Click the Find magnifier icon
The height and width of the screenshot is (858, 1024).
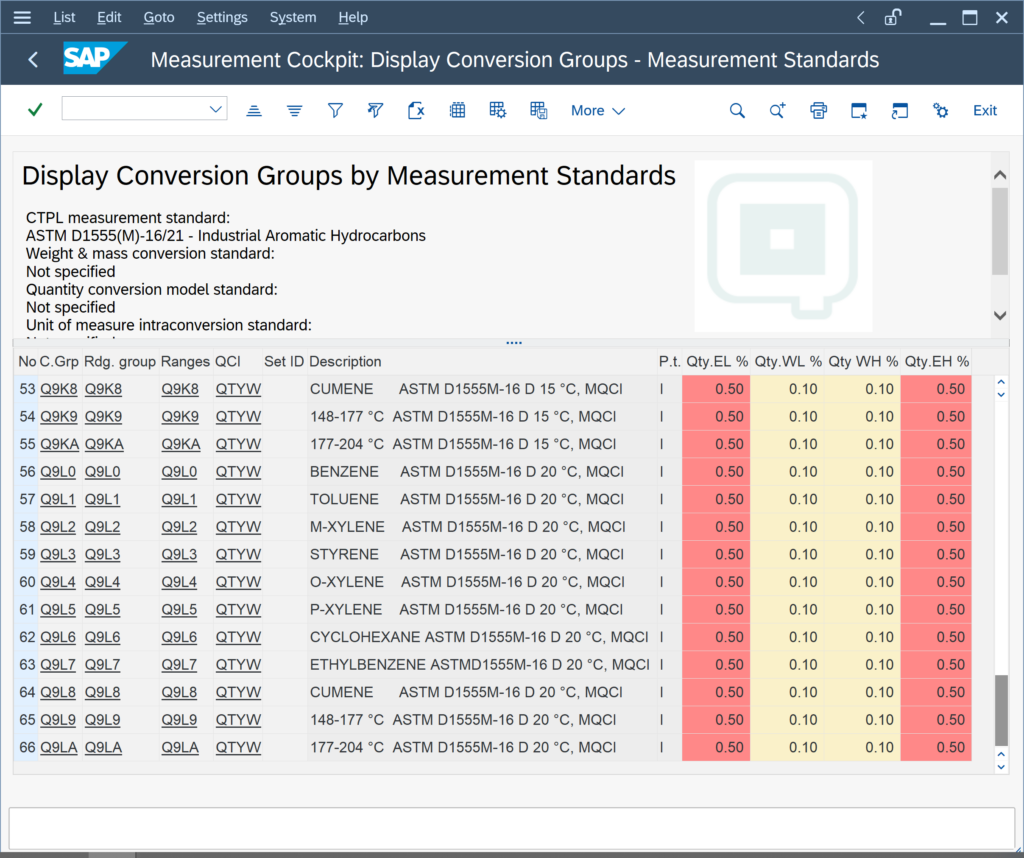point(737,111)
